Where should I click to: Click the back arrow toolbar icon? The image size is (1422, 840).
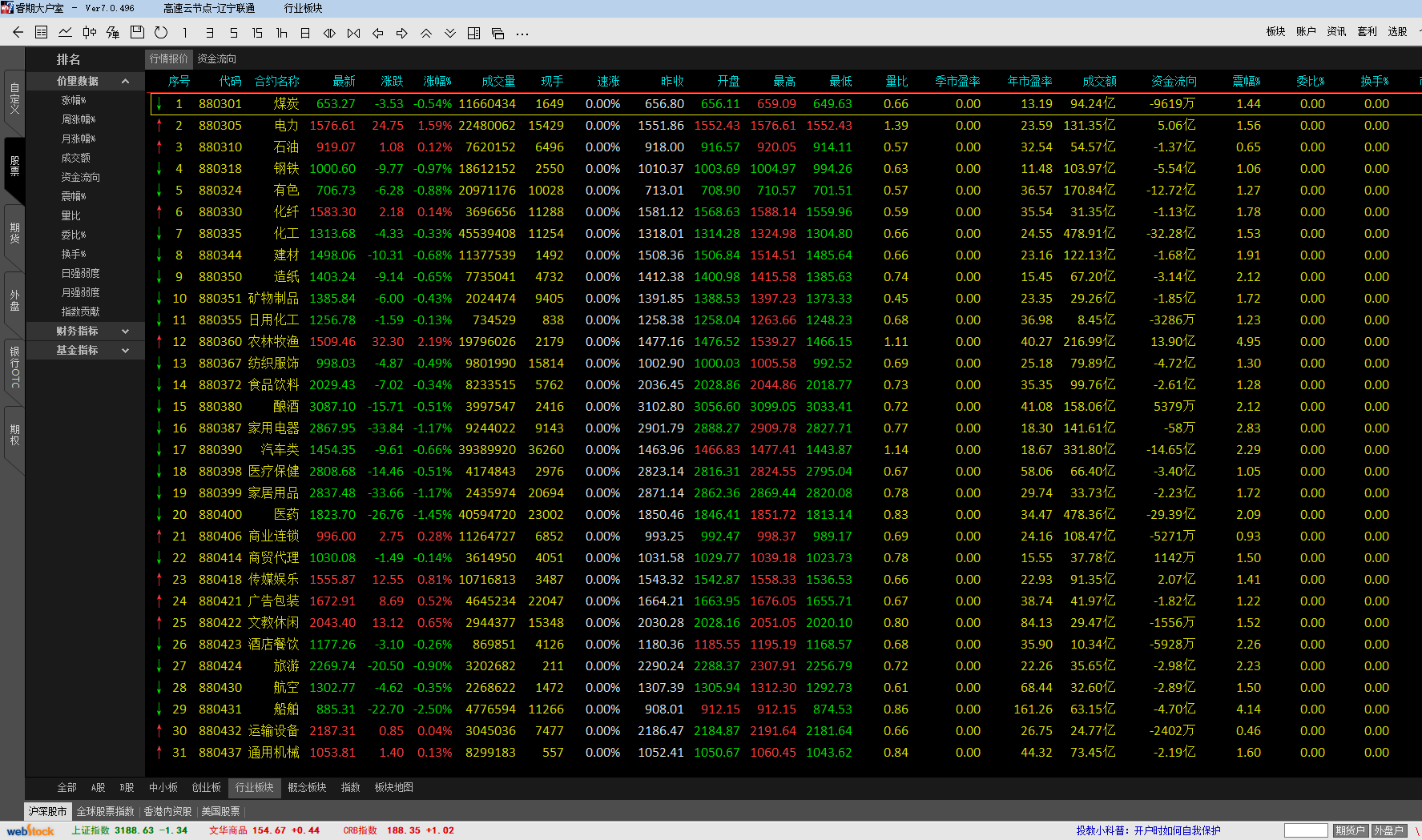pyautogui.click(x=18, y=33)
